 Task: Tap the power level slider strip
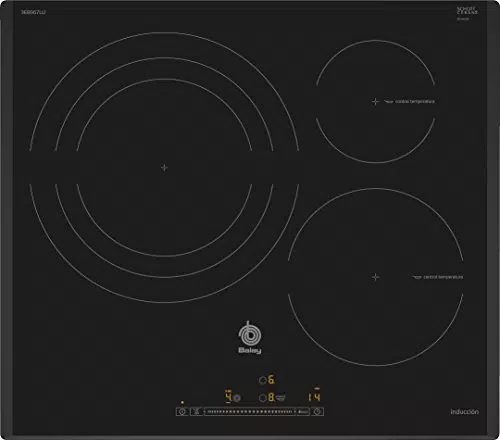(x=249, y=412)
